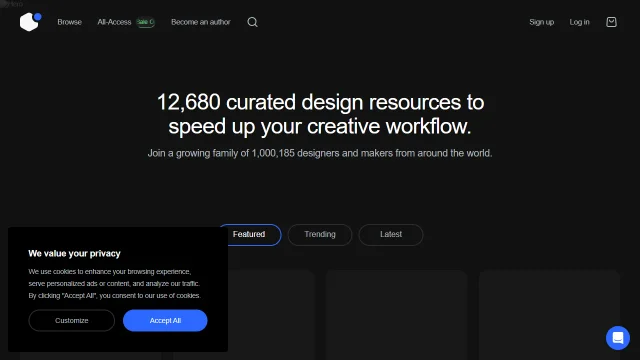Viewport: 640px width, 360px height.
Task: Open the Browse menu
Action: coord(69,22)
